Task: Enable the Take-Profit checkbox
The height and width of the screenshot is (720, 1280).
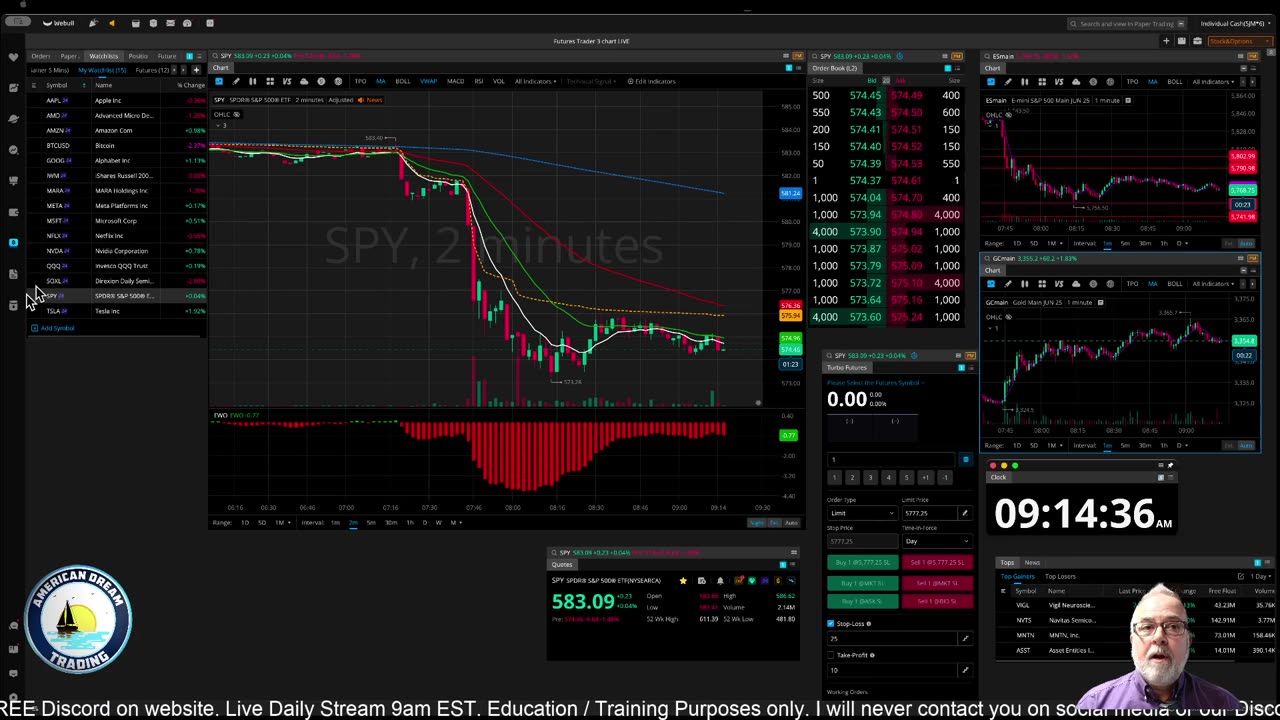Action: [x=830, y=655]
